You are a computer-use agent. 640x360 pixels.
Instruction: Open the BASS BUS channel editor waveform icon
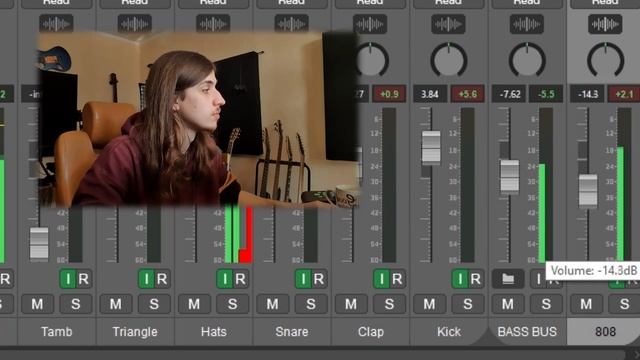coord(527,24)
